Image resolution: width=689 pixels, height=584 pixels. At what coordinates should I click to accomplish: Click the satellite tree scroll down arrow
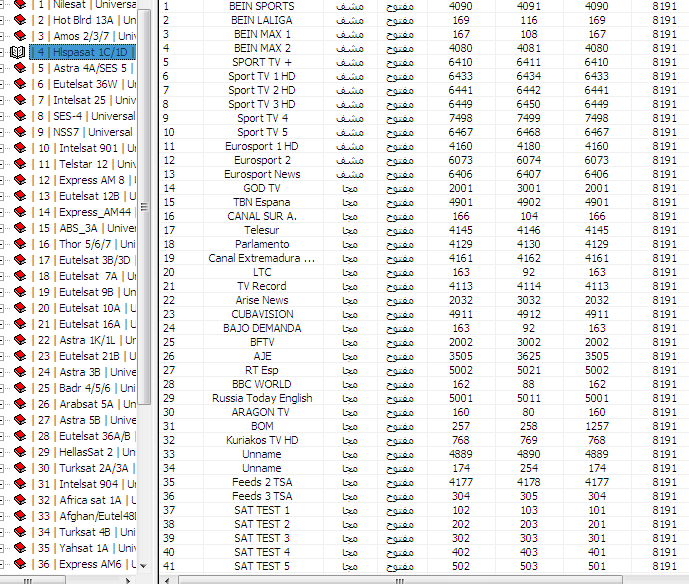[144, 566]
